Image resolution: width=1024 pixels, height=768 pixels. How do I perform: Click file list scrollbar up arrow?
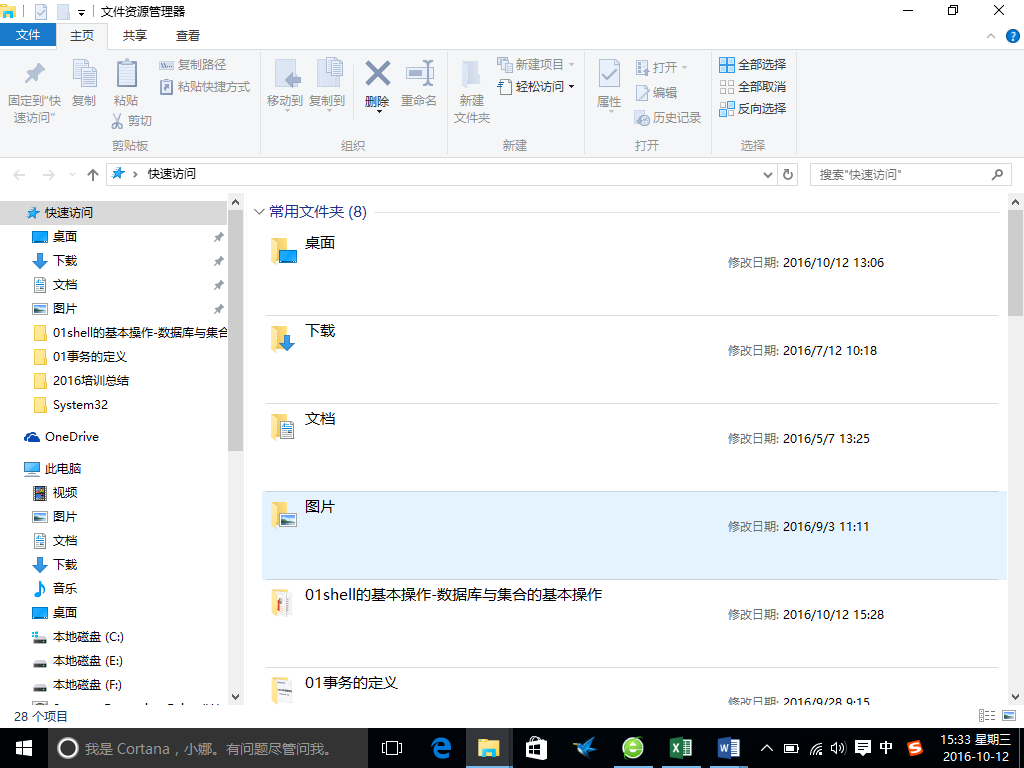click(x=1015, y=202)
